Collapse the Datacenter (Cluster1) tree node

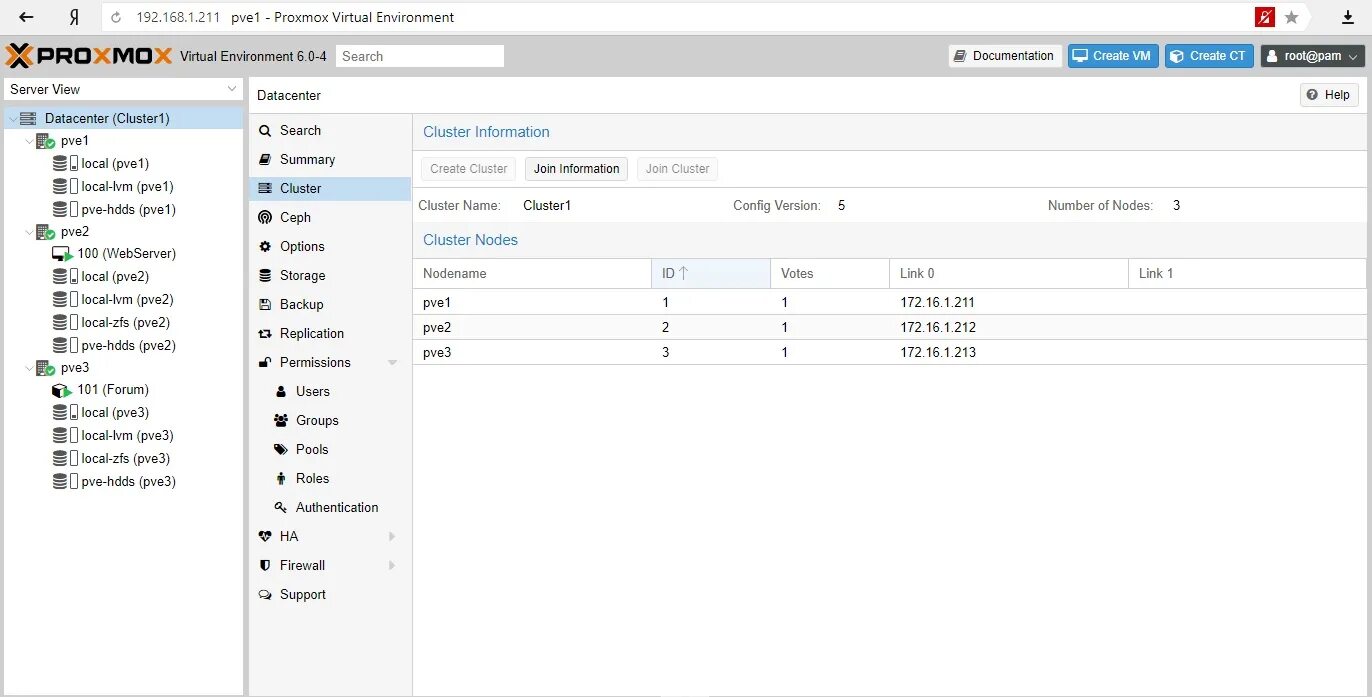coord(13,118)
